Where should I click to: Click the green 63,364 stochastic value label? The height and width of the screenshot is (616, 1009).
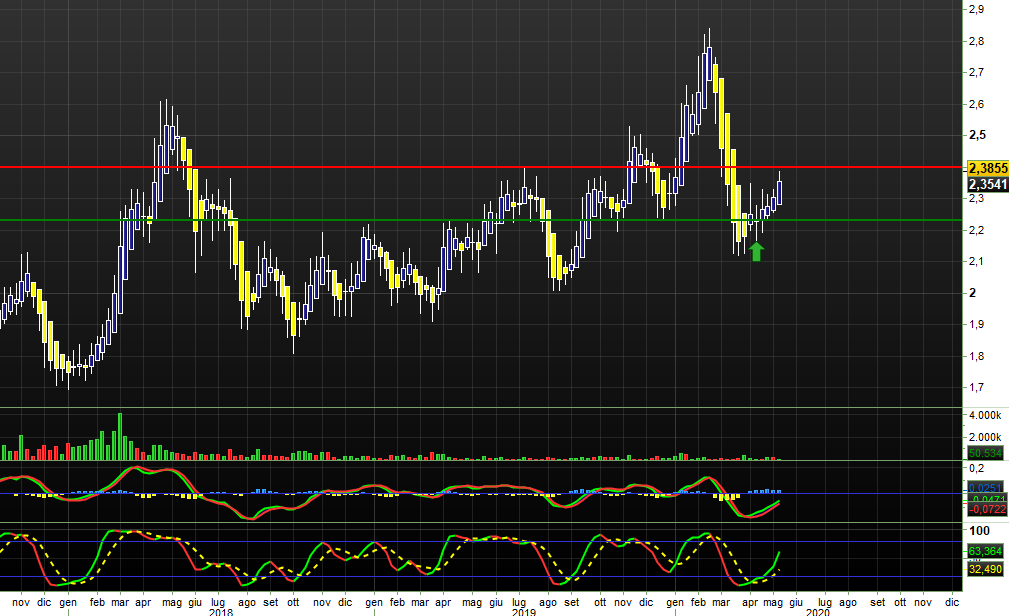tap(987, 551)
